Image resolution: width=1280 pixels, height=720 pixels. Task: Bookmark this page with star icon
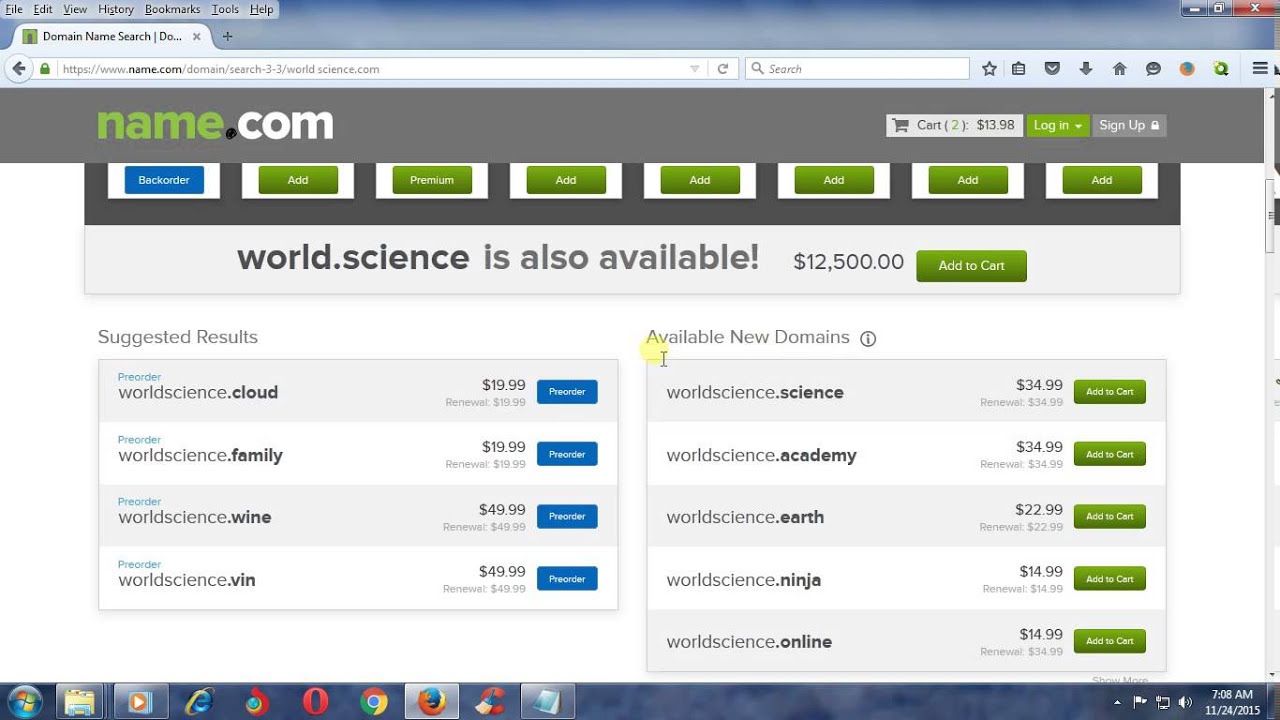click(989, 69)
